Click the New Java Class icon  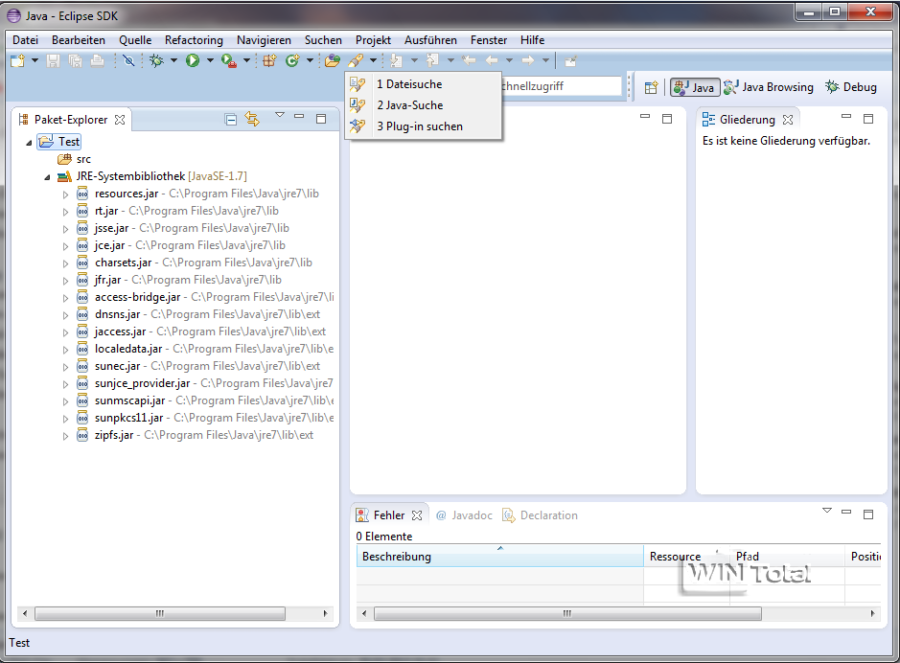tap(292, 60)
